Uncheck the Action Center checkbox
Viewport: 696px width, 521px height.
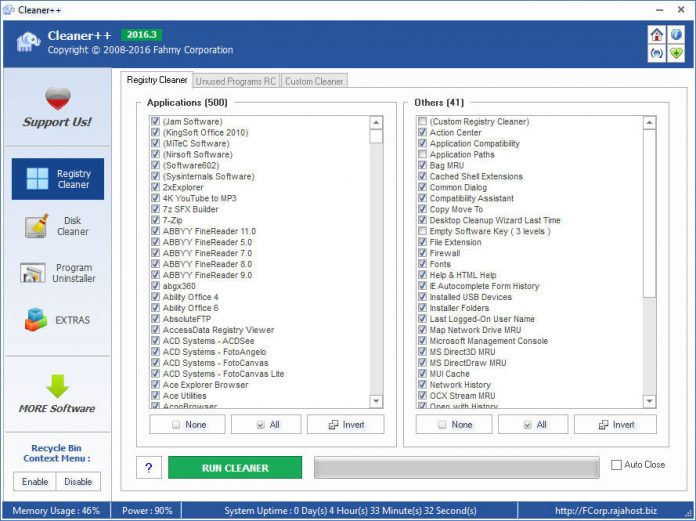423,132
